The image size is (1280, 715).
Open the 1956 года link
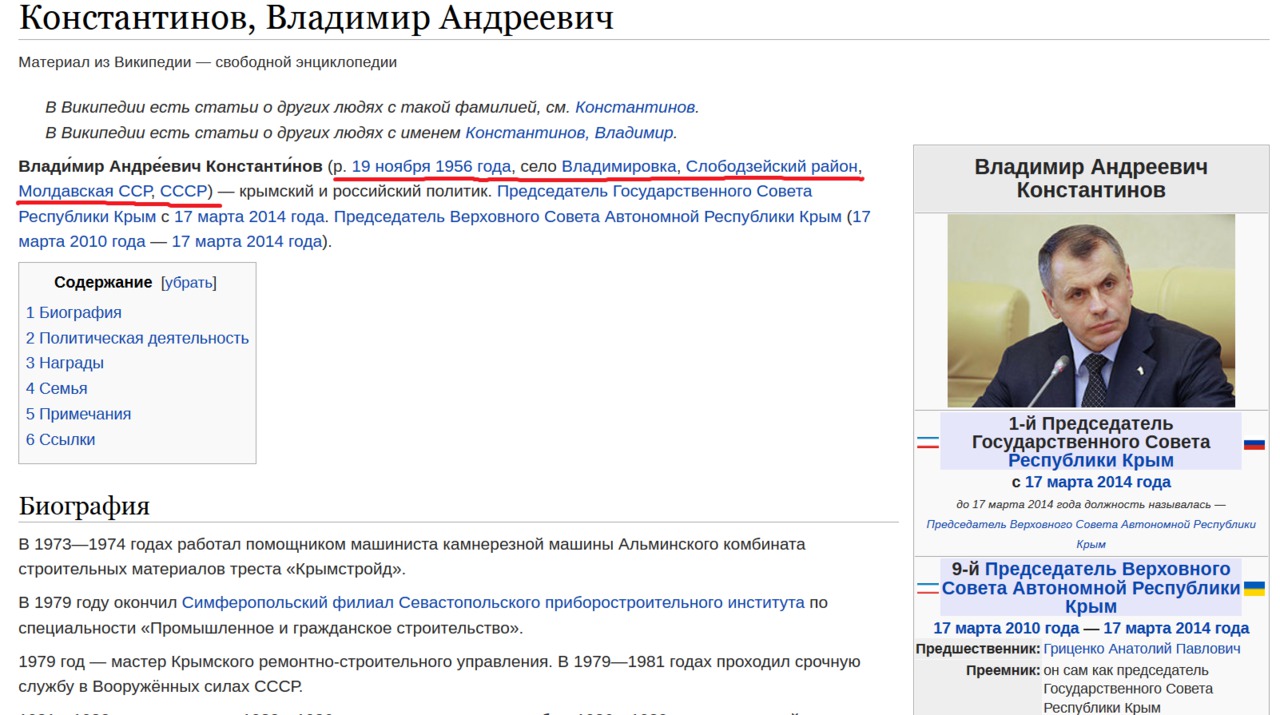point(472,166)
